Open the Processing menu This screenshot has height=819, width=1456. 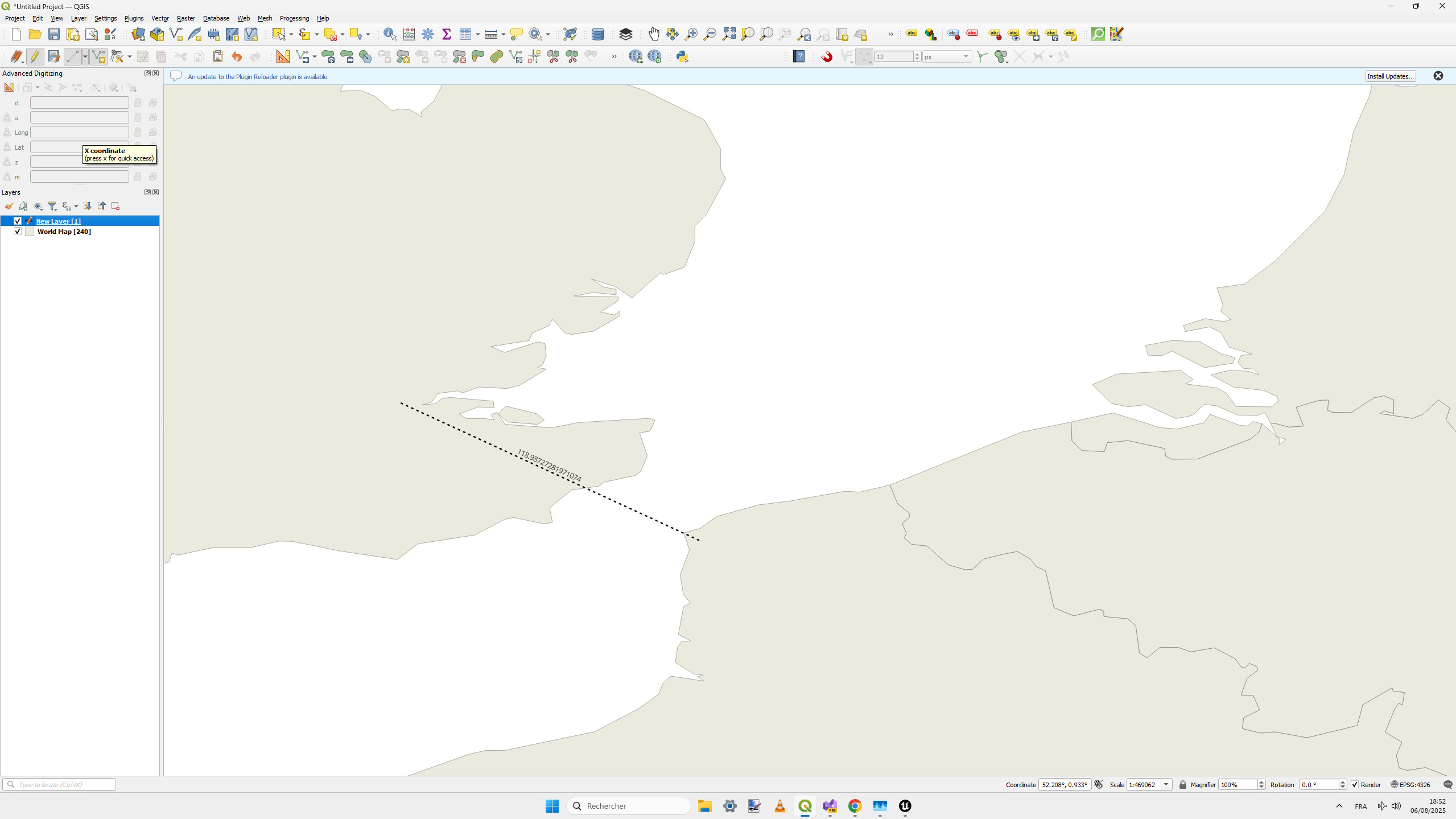(294, 18)
